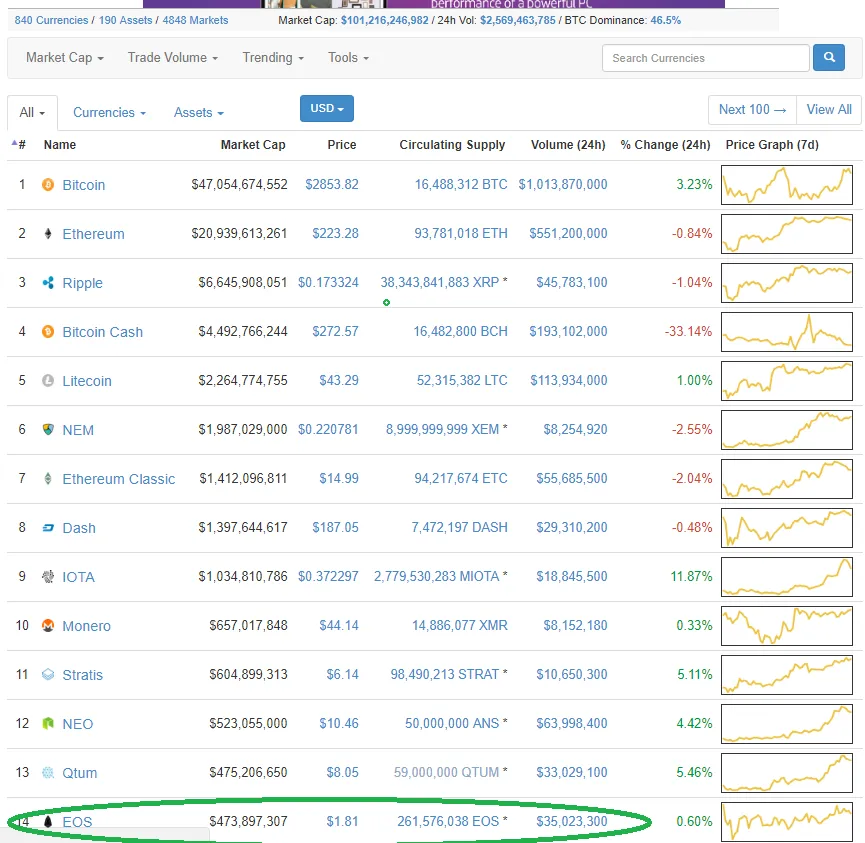Sort table by Name column
Image resolution: width=865 pixels, height=843 pixels.
tap(60, 145)
